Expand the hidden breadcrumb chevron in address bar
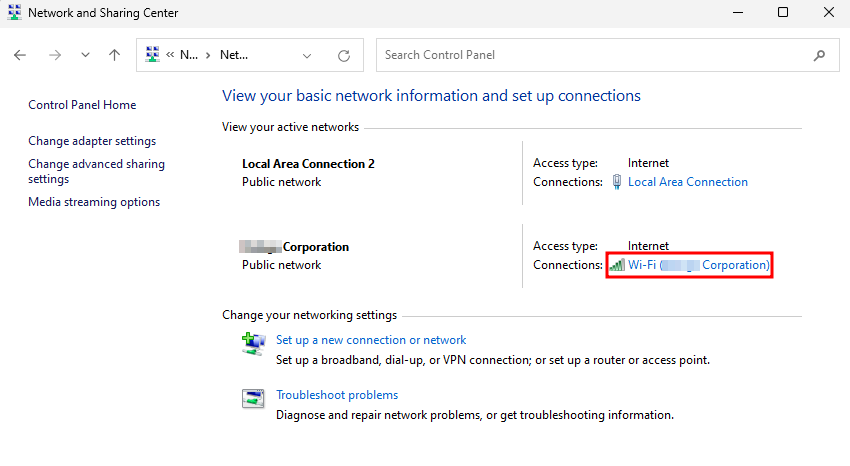The image size is (850, 466). (x=171, y=56)
